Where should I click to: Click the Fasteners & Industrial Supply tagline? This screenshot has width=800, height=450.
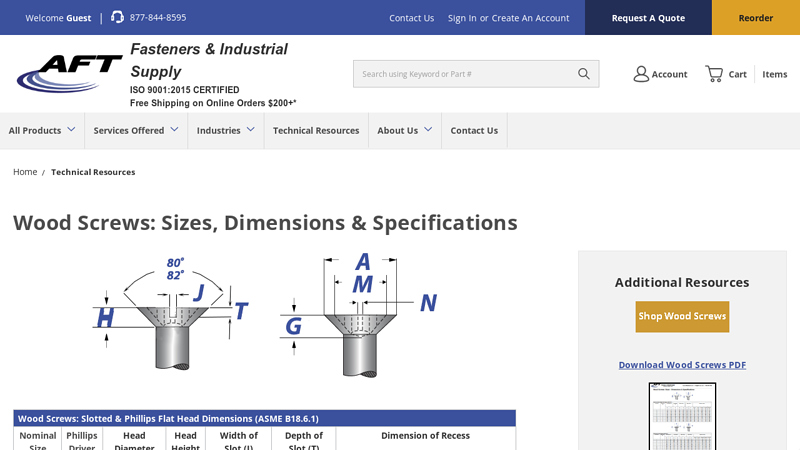(209, 60)
